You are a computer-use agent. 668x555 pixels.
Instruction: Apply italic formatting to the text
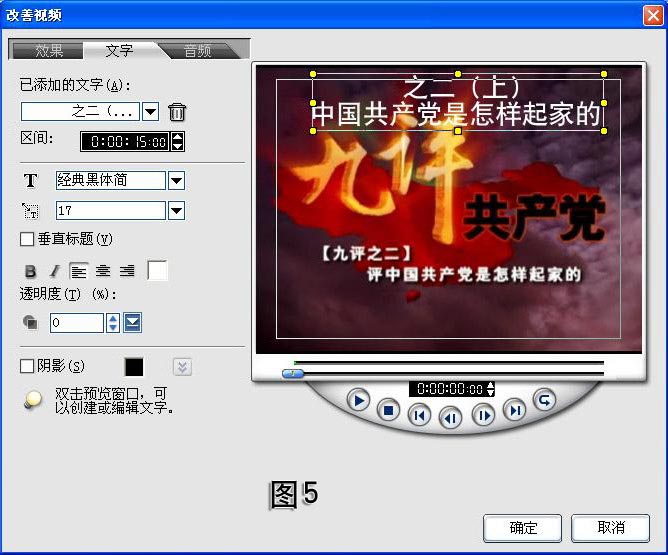pyautogui.click(x=54, y=271)
